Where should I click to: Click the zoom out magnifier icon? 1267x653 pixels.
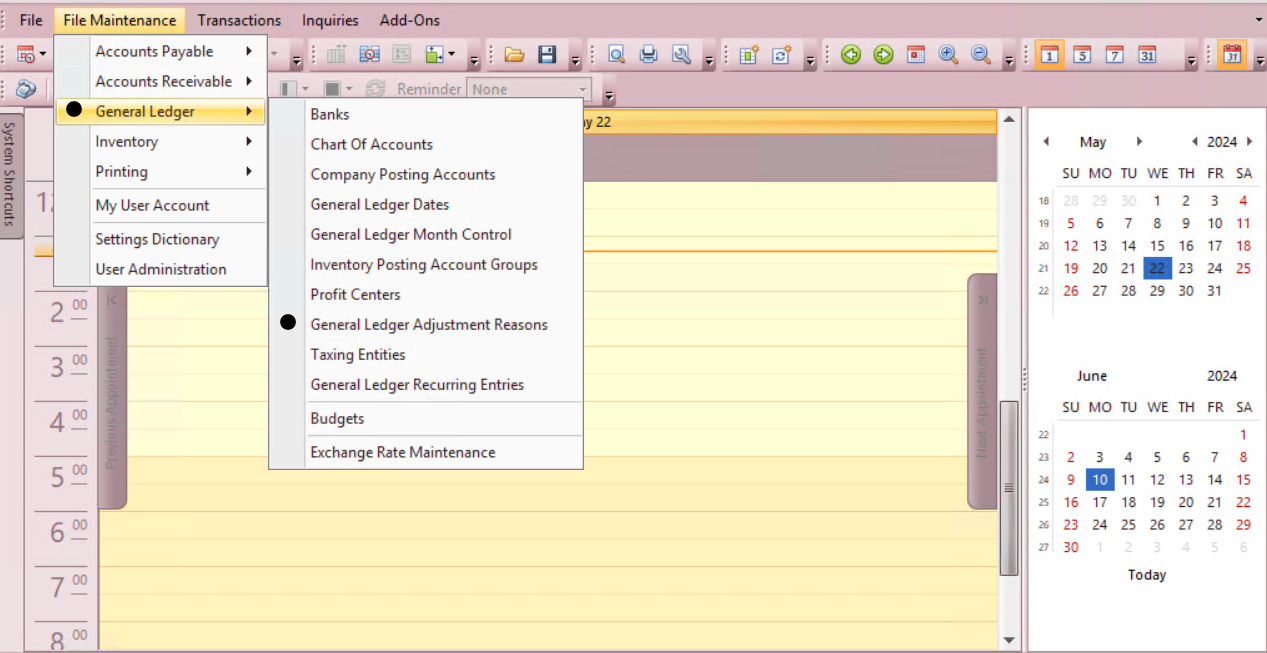click(x=981, y=55)
